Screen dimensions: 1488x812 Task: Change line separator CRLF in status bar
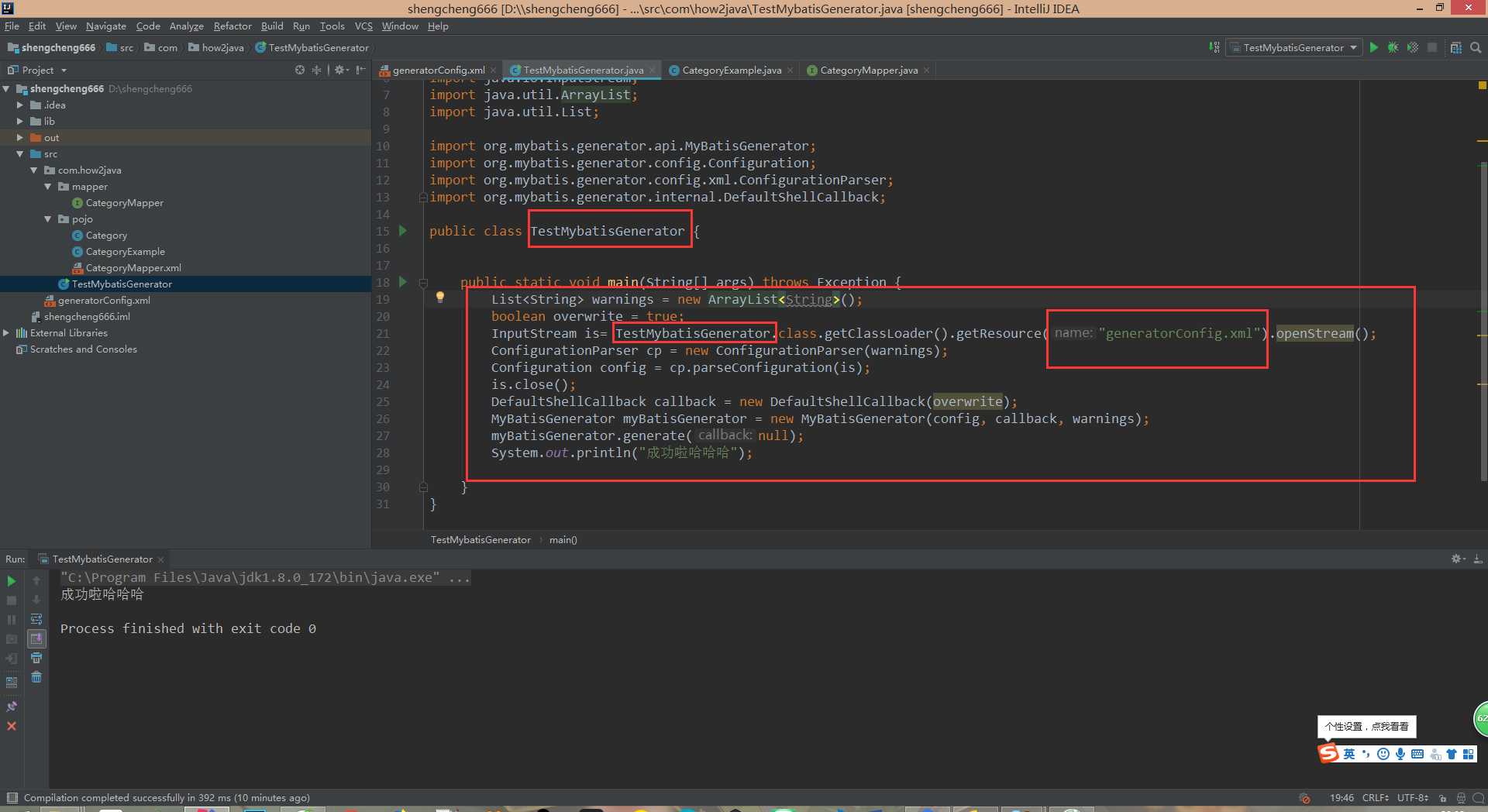(x=1376, y=797)
